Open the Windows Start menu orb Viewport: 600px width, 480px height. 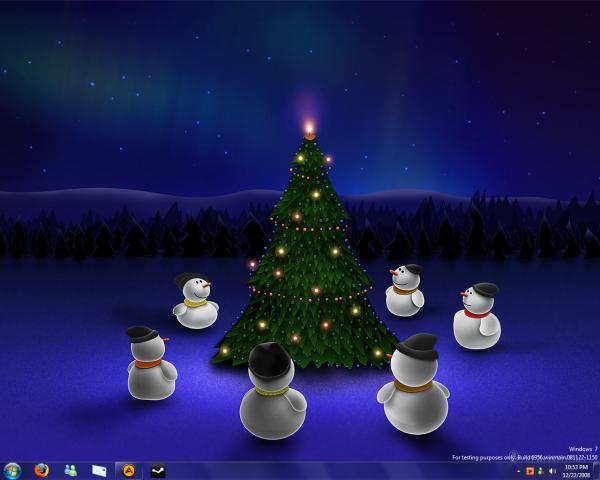(12, 471)
